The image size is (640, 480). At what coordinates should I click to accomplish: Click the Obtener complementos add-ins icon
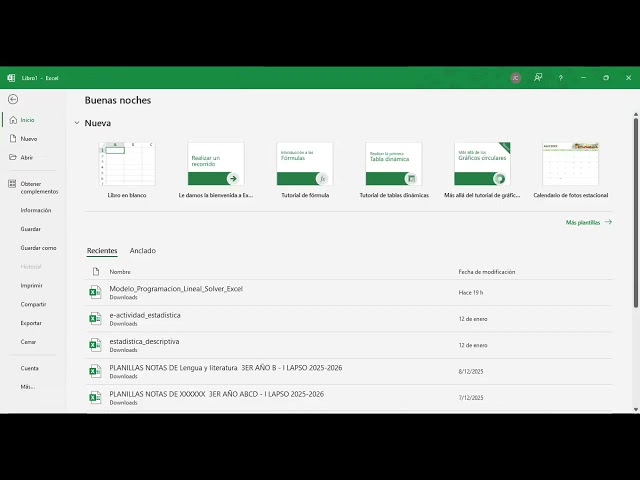click(12, 184)
